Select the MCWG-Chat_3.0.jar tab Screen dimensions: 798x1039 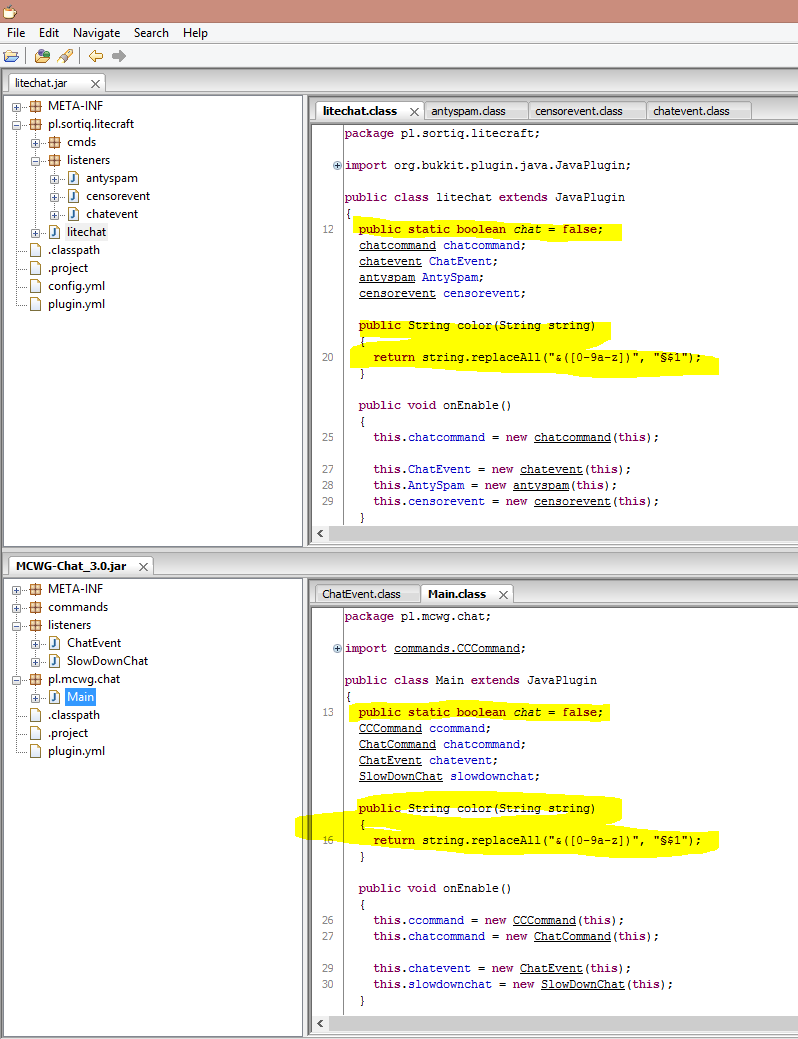coord(71,567)
